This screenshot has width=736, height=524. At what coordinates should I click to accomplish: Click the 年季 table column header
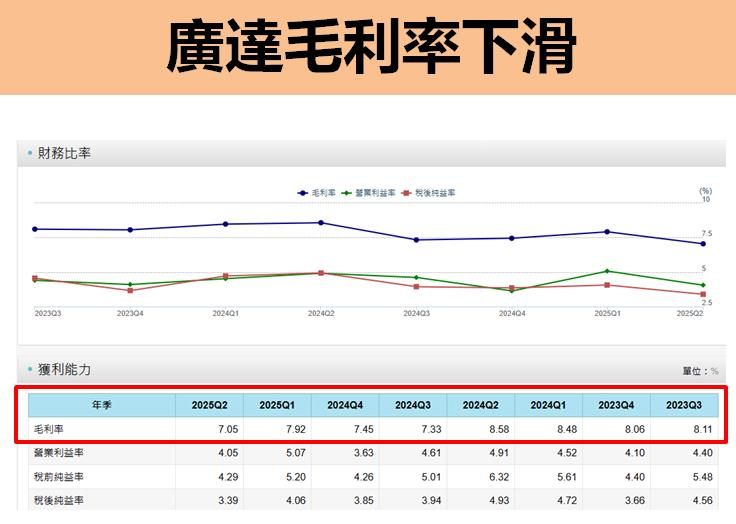102,405
